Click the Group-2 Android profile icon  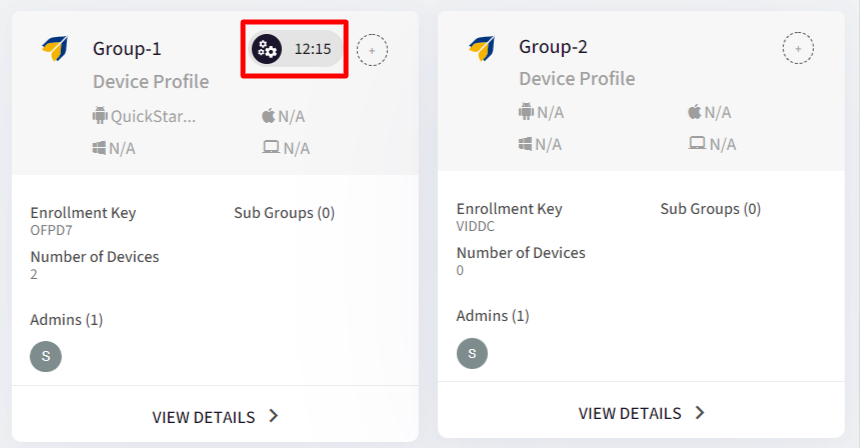coord(526,112)
